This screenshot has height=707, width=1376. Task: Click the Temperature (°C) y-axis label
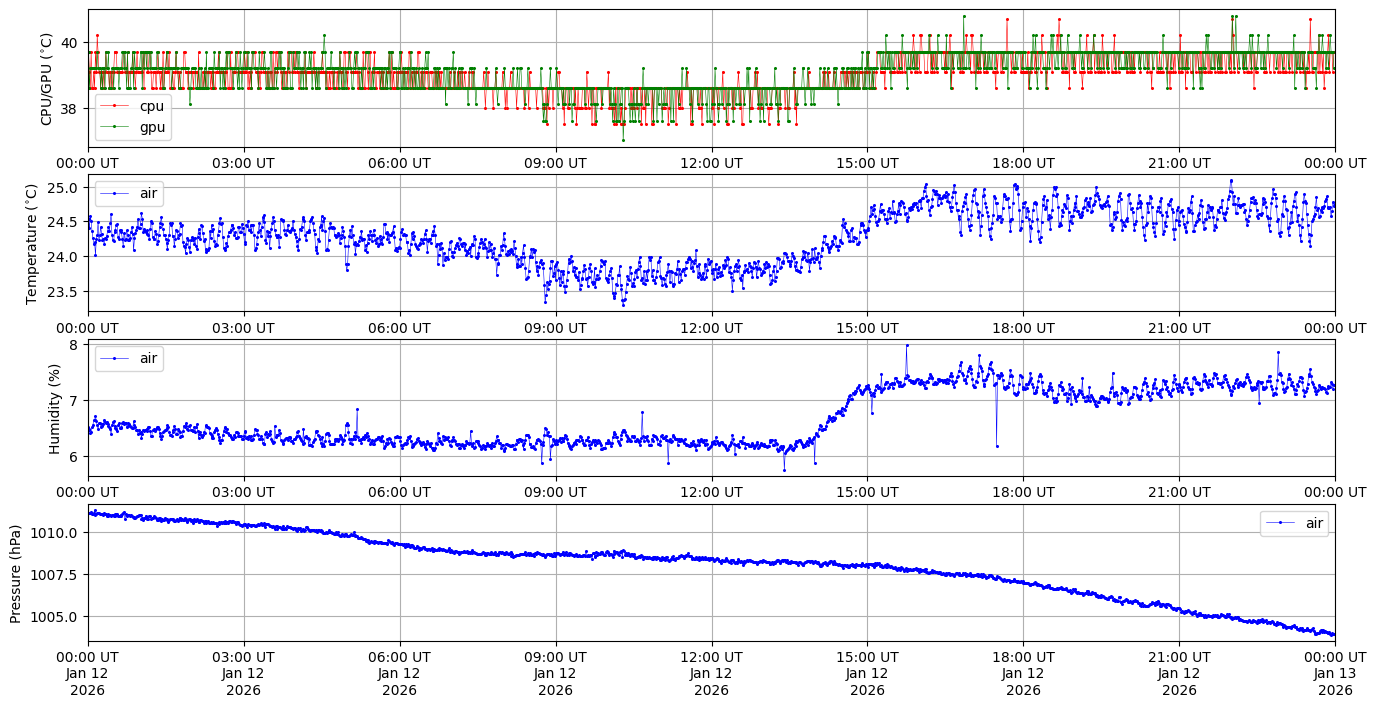pos(31,243)
